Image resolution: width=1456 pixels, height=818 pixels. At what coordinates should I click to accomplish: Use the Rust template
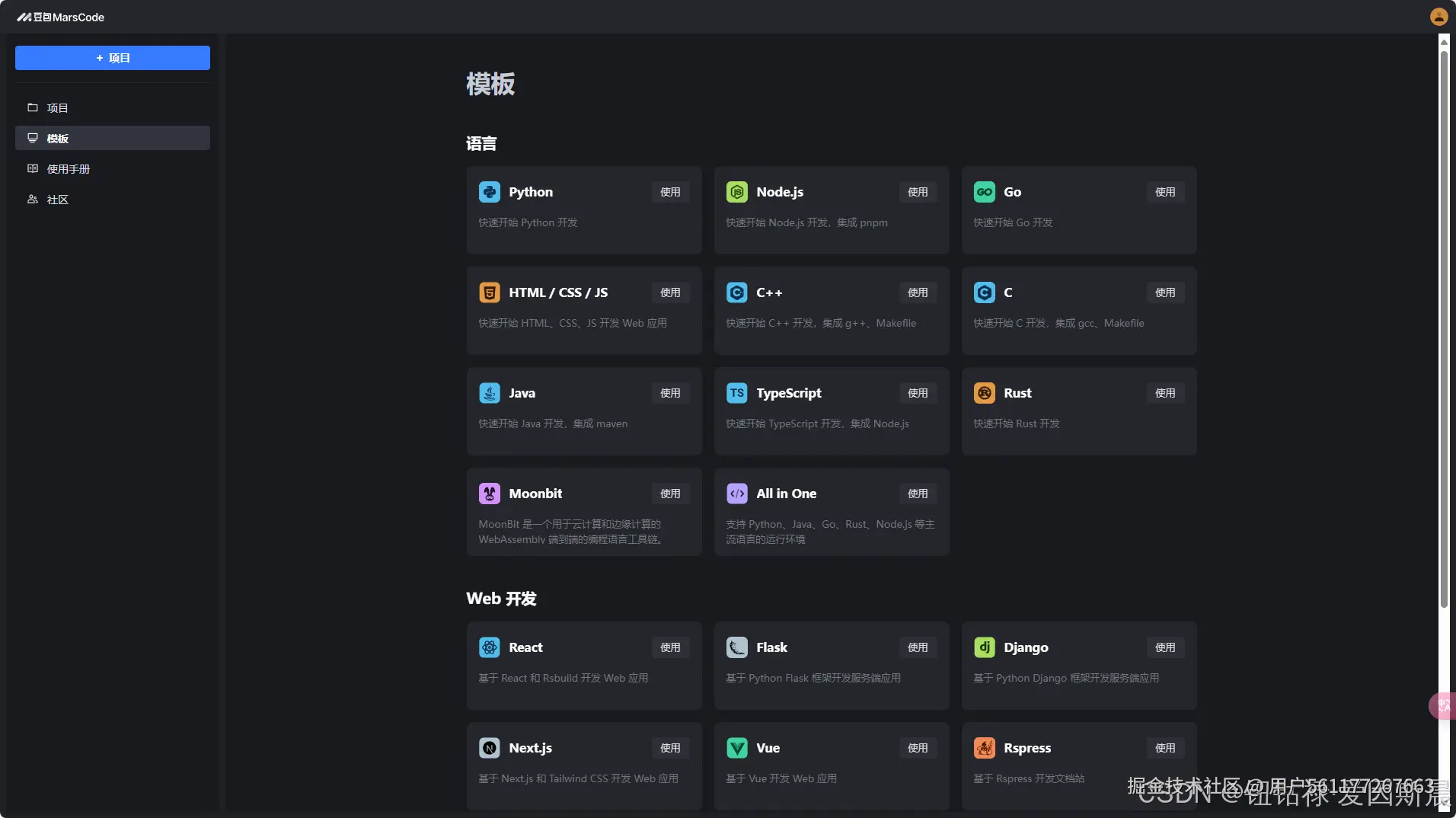[x=1165, y=393]
